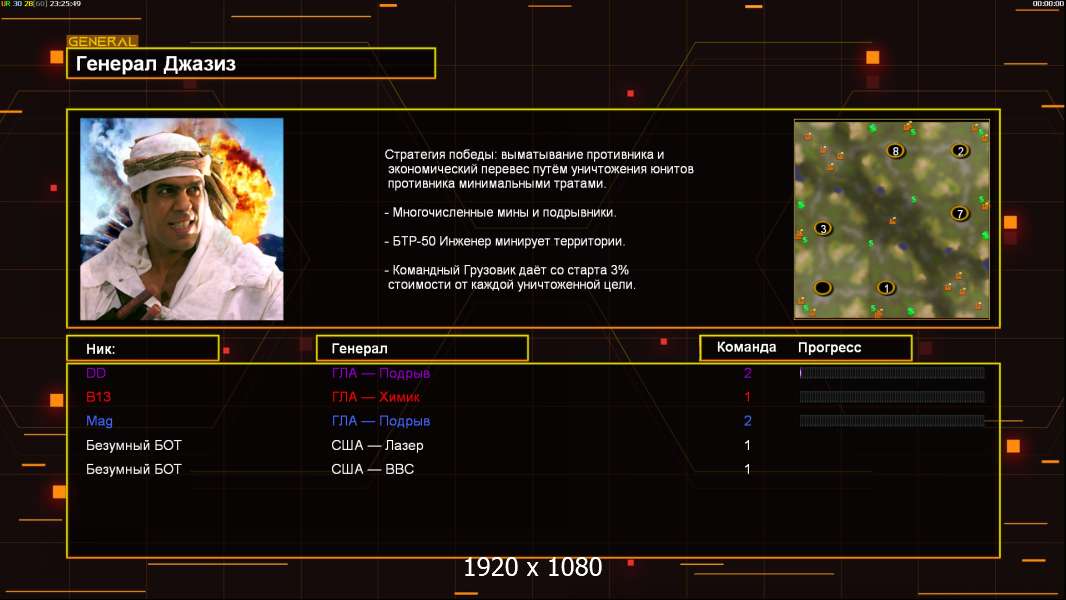This screenshot has height=600, width=1066.
Task: Click the 'Стратегия победы' description paragraph
Action: tap(539, 169)
